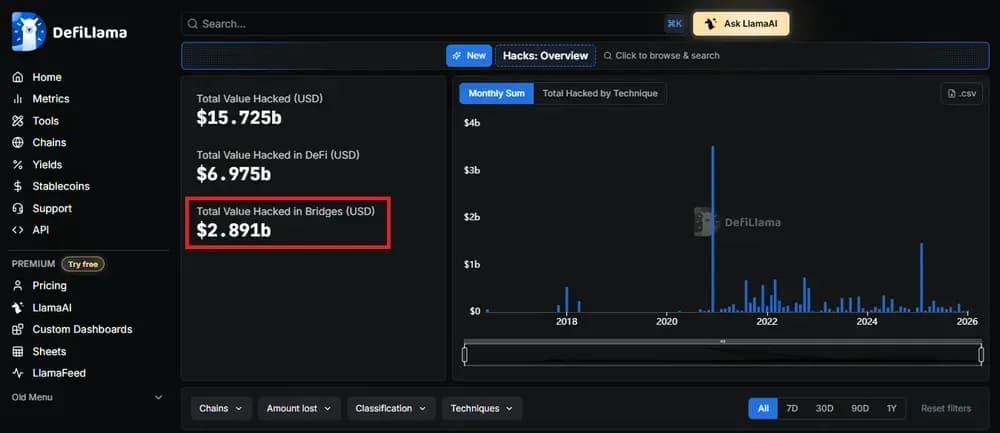Click the Ask LlamaAI button
Screen dimensions: 1000x433
[741, 23]
